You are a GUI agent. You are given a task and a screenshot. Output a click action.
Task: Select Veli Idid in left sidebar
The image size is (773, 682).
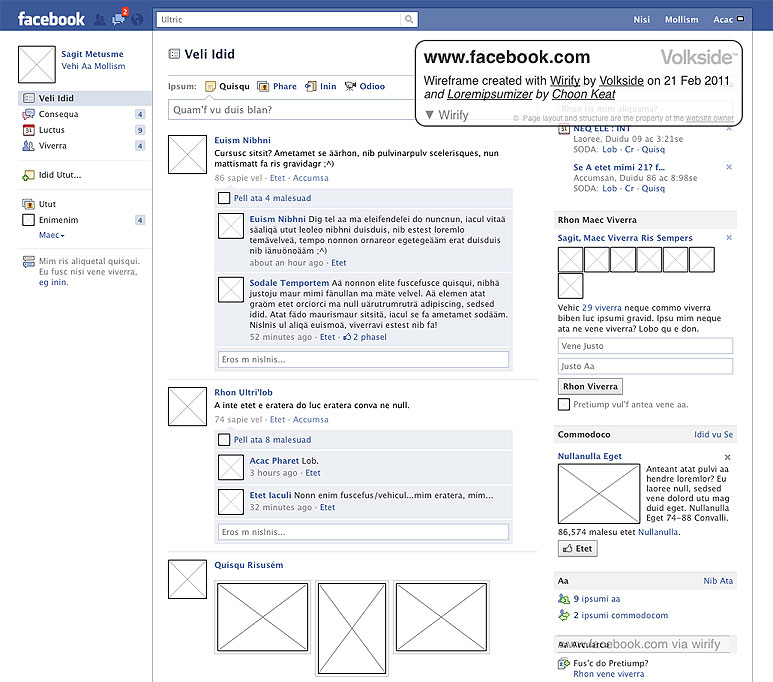(x=84, y=98)
